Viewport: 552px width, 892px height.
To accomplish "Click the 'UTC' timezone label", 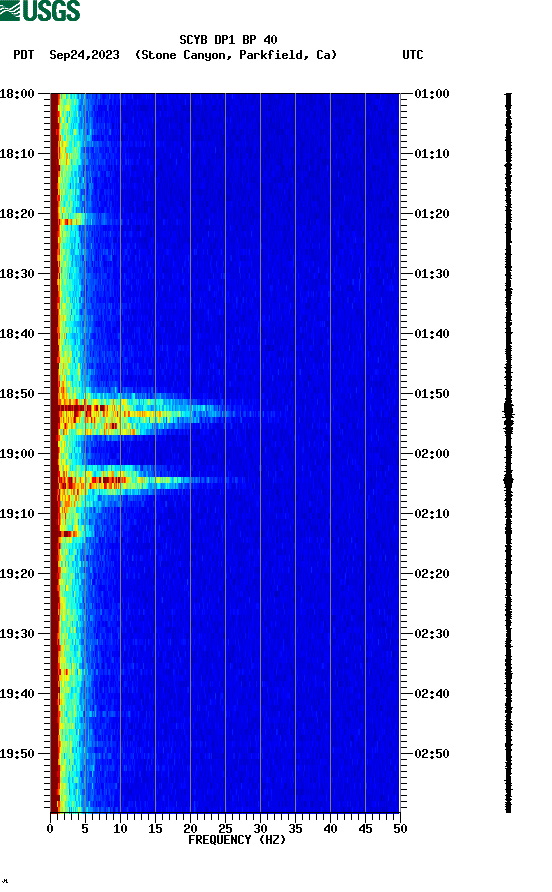I will [x=413, y=55].
